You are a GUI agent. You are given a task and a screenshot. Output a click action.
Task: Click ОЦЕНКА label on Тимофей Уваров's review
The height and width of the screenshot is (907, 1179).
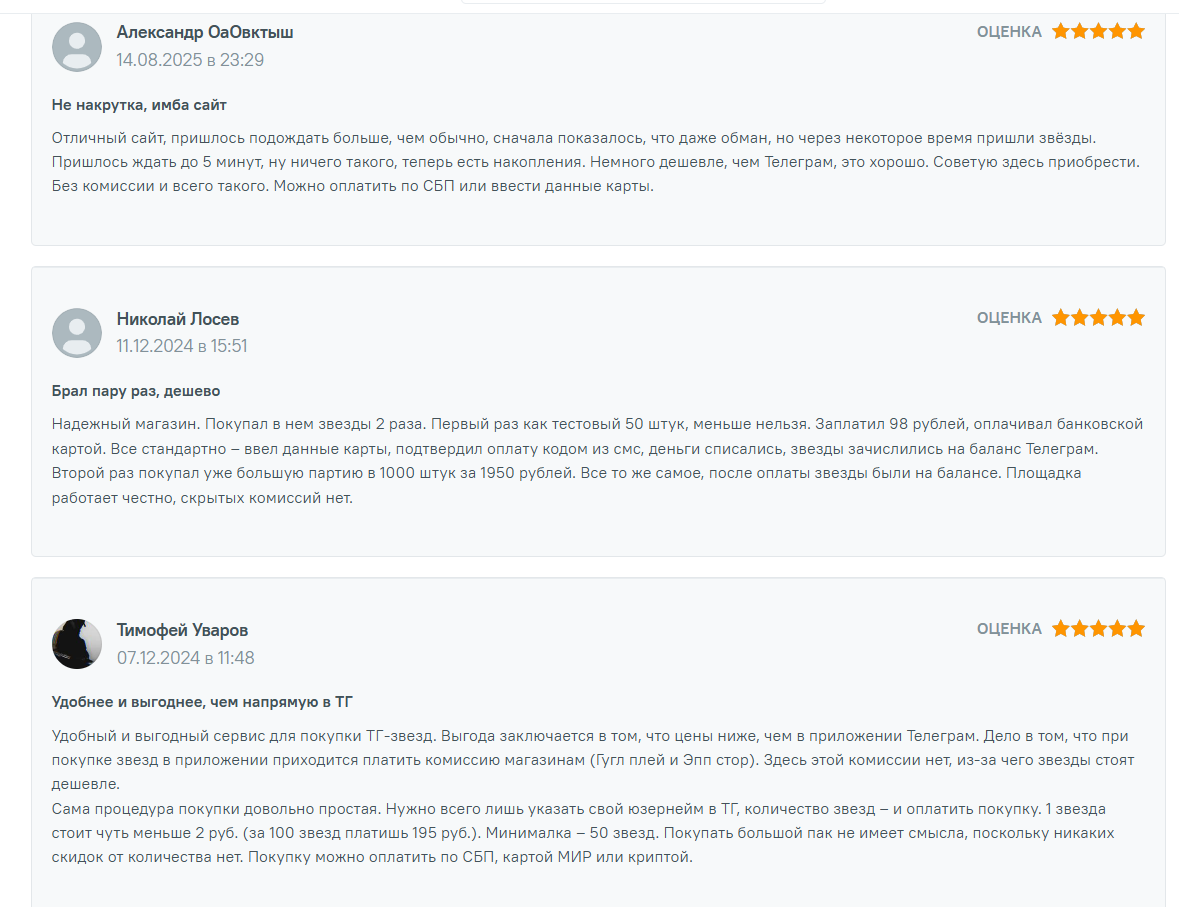pyautogui.click(x=1009, y=629)
